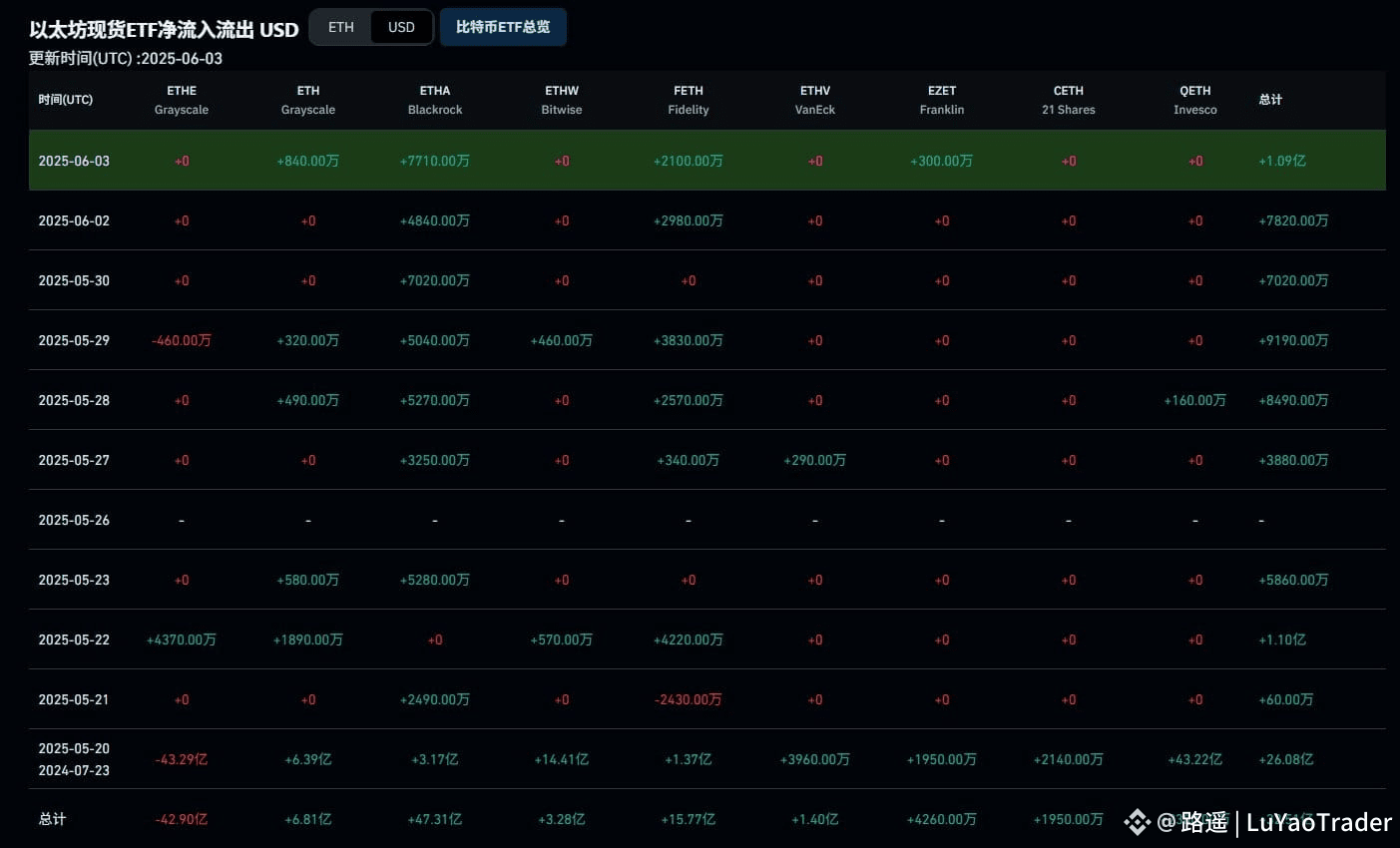Click +460.00万 Bitwise value
Viewport: 1400px width, 848px height.
[562, 340]
